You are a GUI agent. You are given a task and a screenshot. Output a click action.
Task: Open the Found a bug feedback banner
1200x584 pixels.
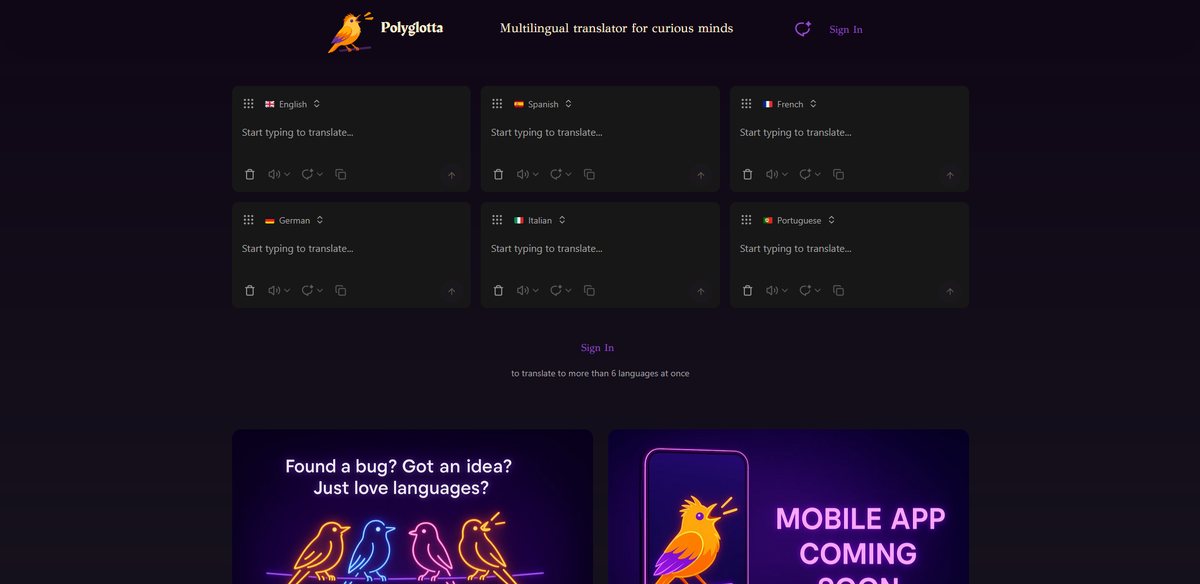(x=413, y=507)
